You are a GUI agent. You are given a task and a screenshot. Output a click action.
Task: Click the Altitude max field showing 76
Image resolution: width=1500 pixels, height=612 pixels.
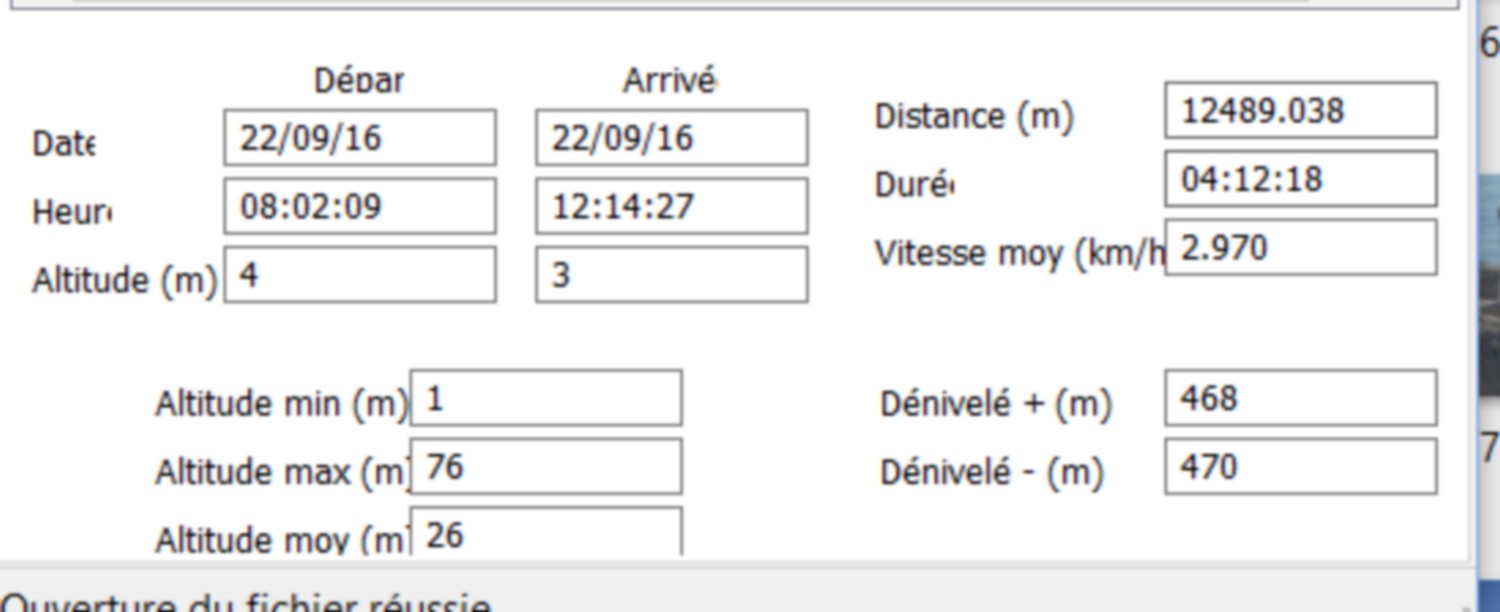(x=546, y=466)
